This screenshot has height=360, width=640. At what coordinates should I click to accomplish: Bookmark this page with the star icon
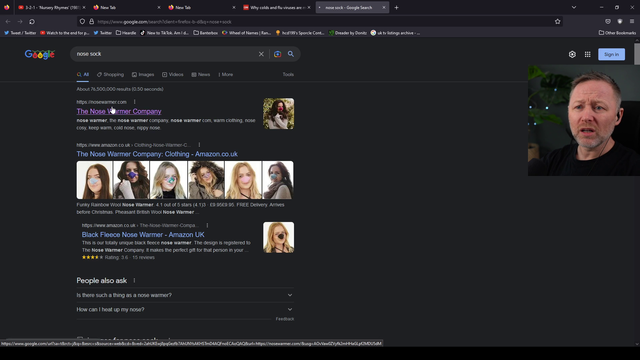558,22
